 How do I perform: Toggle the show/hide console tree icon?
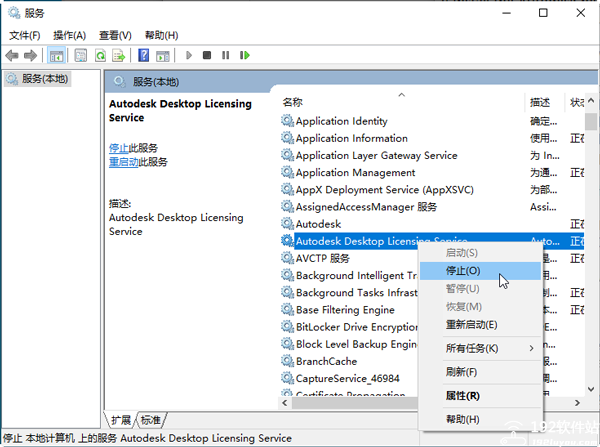56,56
